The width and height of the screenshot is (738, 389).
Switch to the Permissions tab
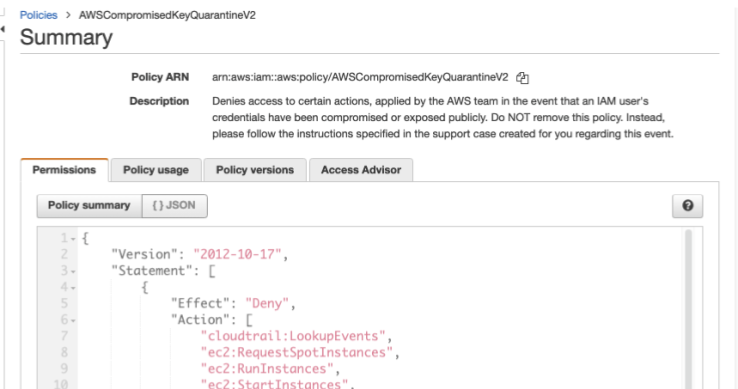click(x=64, y=170)
